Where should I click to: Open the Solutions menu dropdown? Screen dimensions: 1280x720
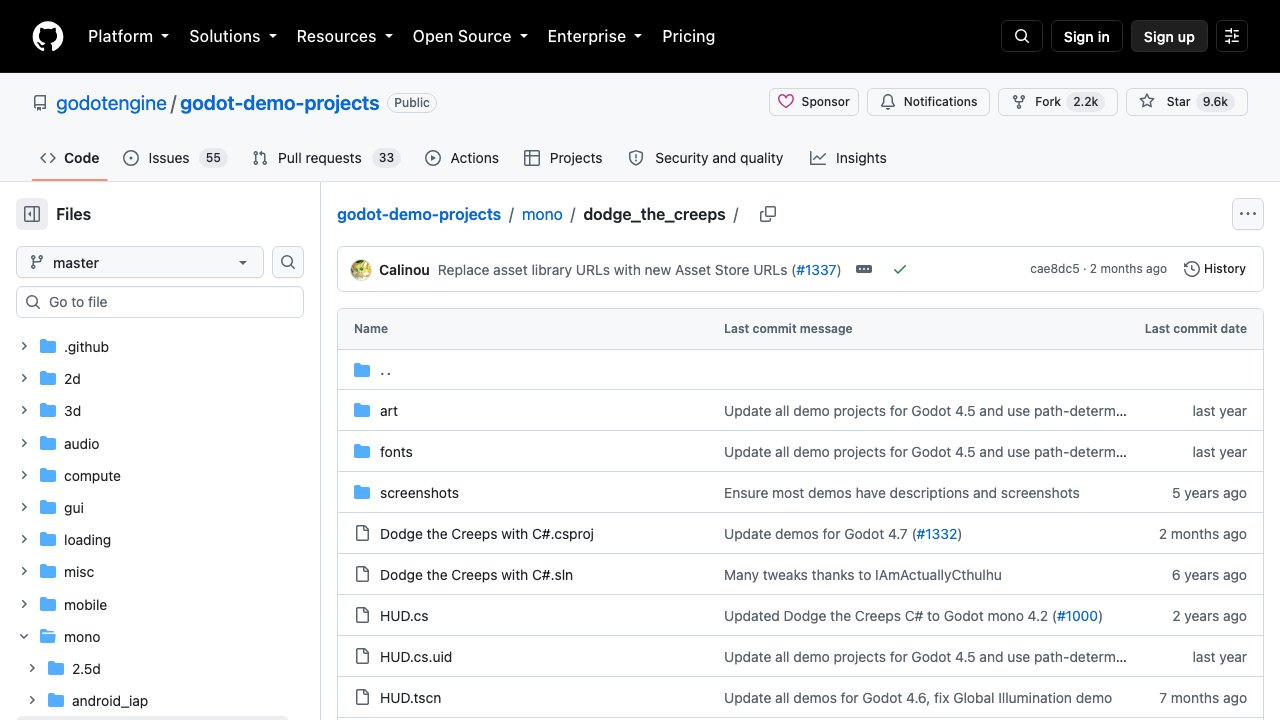click(x=232, y=36)
